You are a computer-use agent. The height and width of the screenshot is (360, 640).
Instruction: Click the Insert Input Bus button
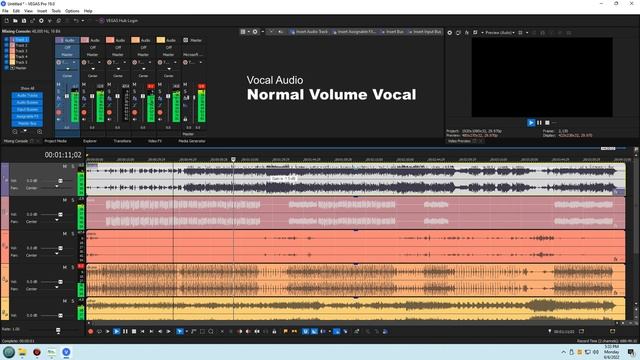[x=424, y=32]
